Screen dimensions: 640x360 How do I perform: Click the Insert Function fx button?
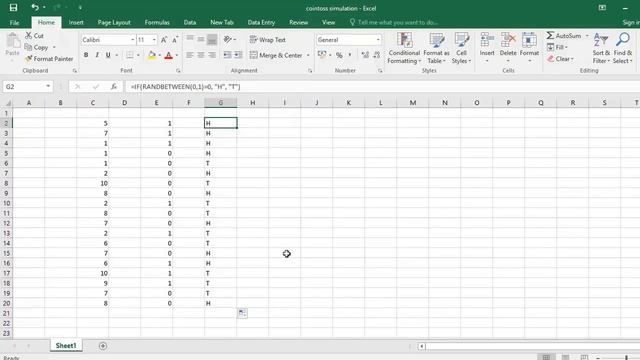point(114,87)
